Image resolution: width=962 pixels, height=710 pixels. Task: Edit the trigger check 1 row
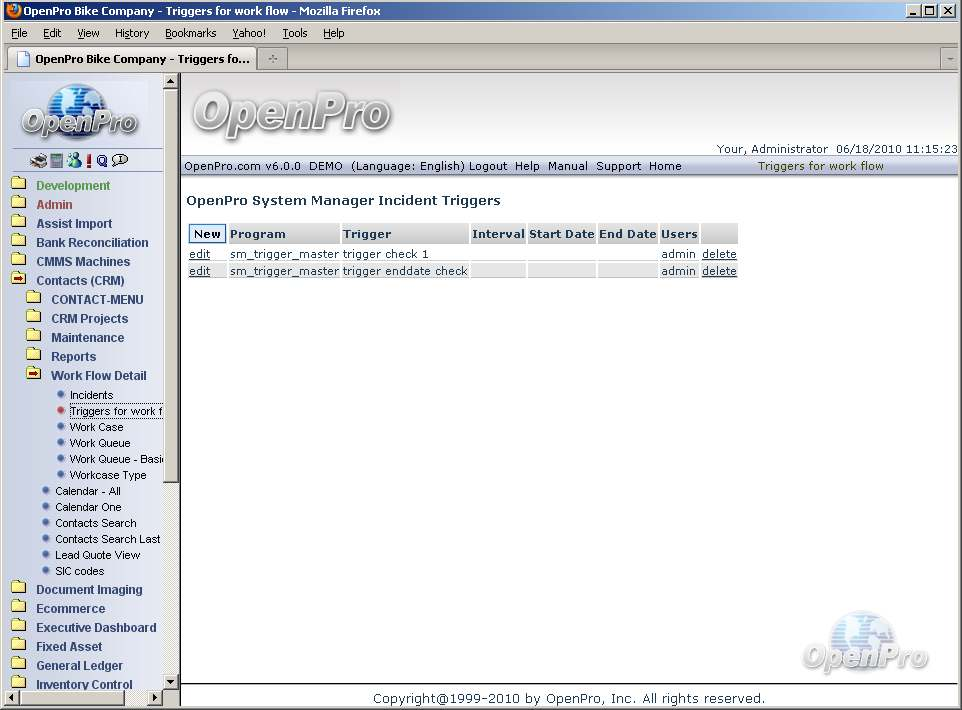coord(200,254)
